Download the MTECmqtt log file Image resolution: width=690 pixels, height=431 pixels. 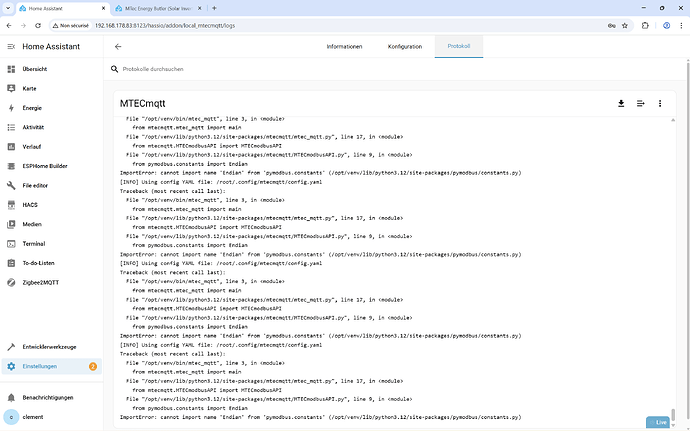[621, 103]
